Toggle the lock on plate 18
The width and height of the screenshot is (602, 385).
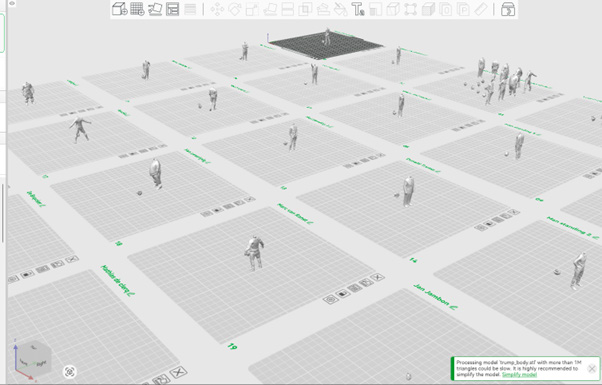pyautogui.click(x=218, y=210)
